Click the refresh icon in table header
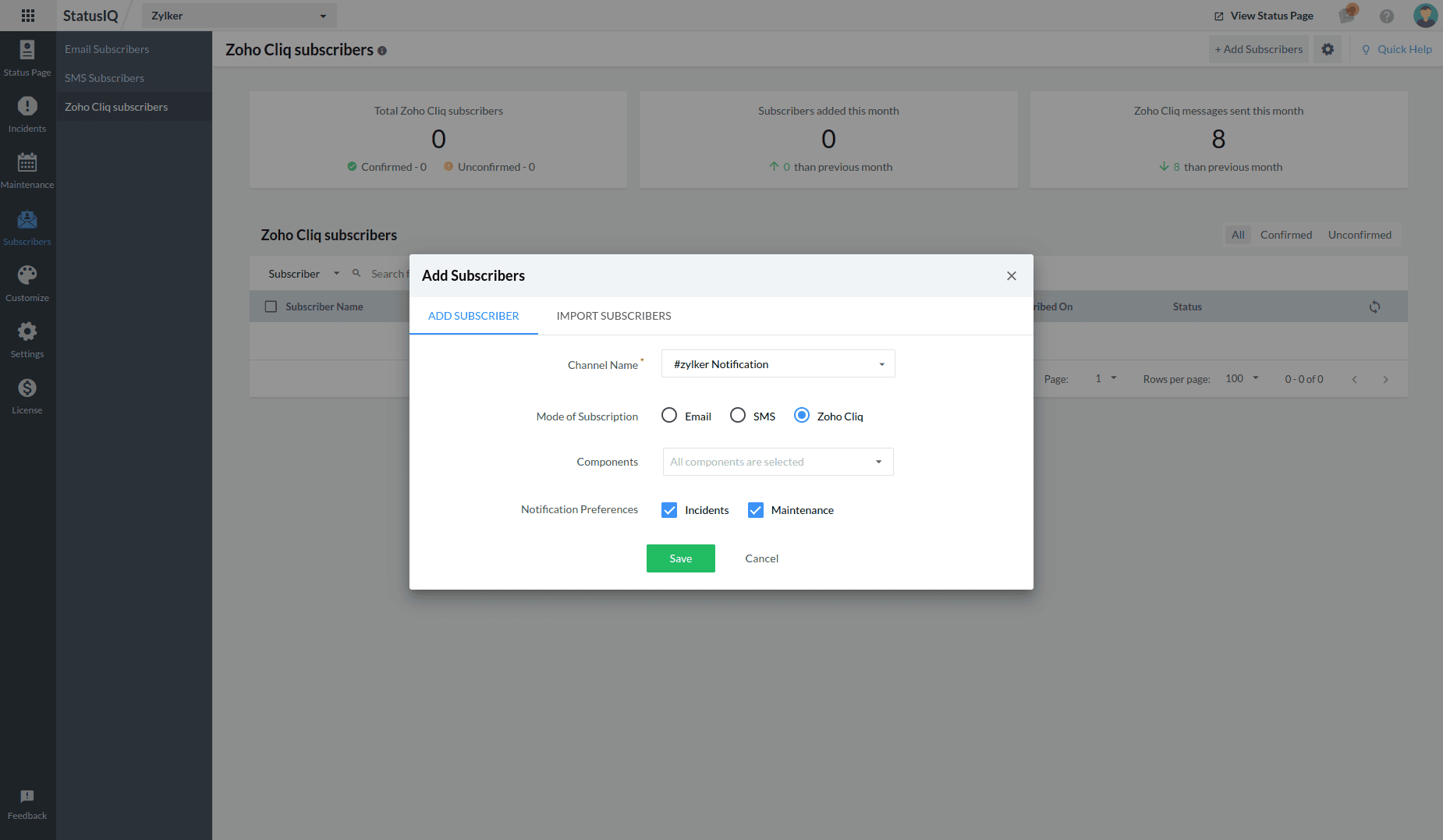The width and height of the screenshot is (1443, 840). tap(1374, 307)
